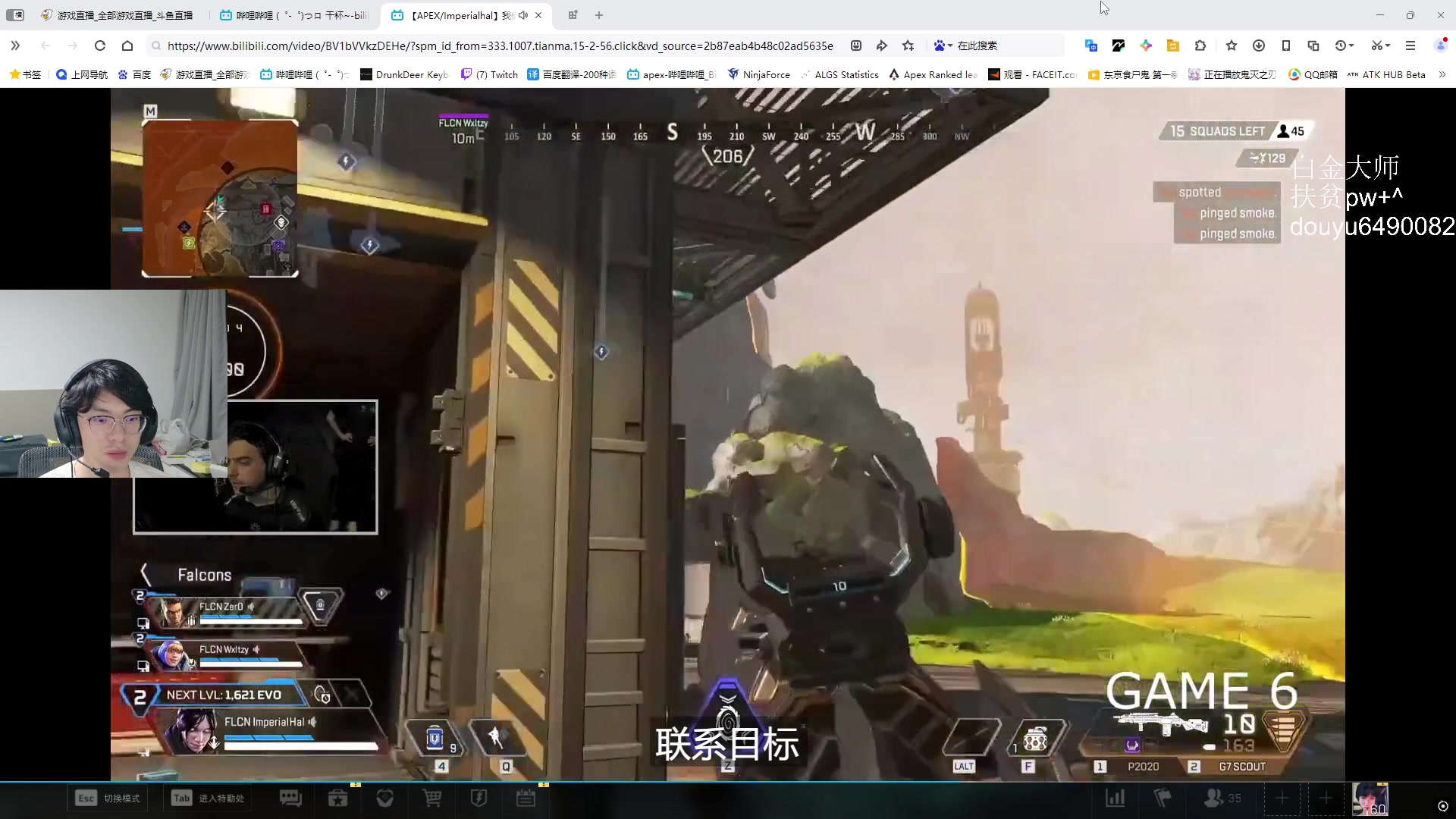1456x819 pixels.
Task: Open 上网导航 bookmark
Action: [82, 74]
